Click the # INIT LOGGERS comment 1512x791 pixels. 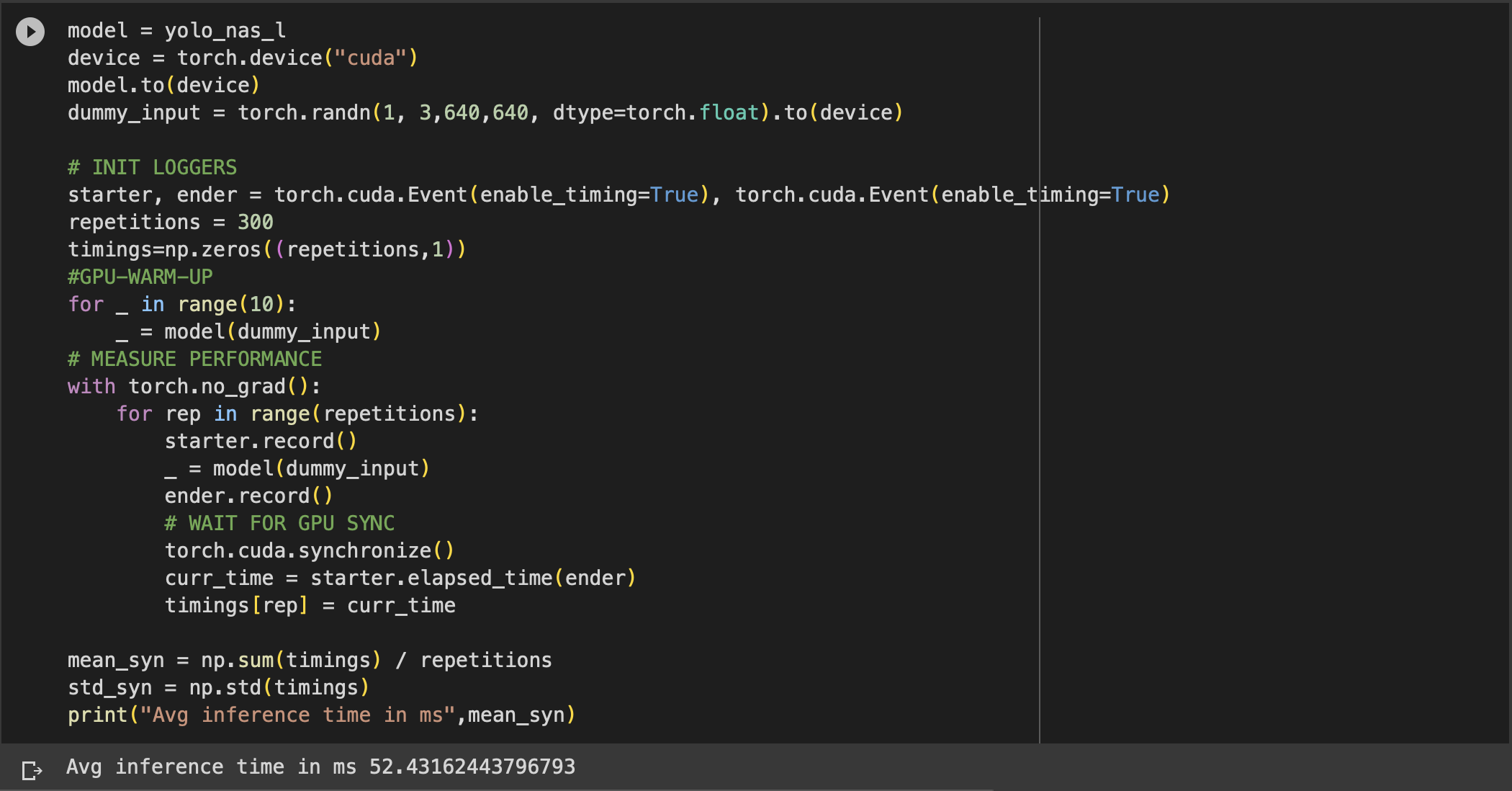[x=152, y=166]
